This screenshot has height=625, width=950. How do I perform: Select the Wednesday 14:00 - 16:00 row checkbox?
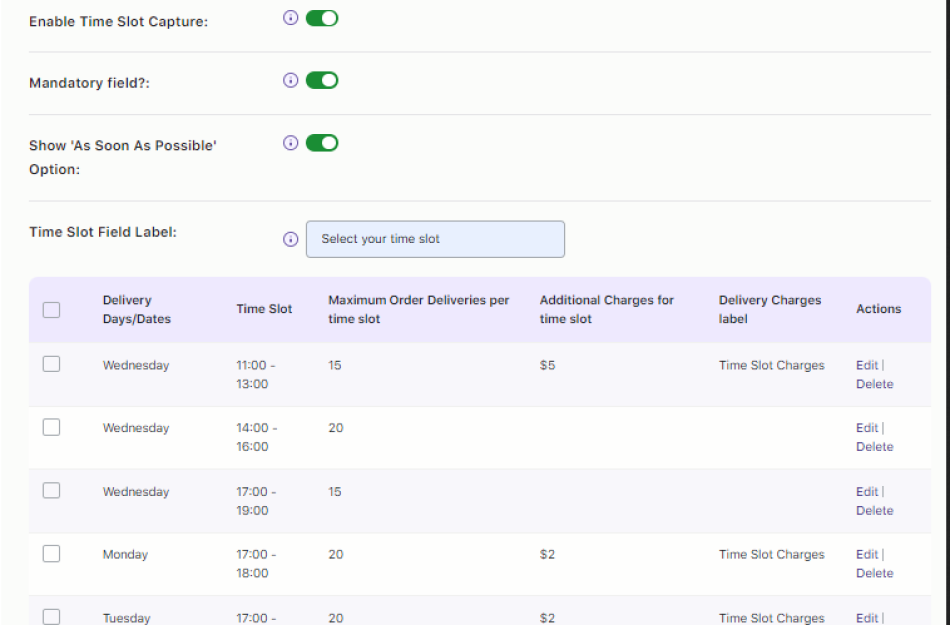click(x=51, y=426)
